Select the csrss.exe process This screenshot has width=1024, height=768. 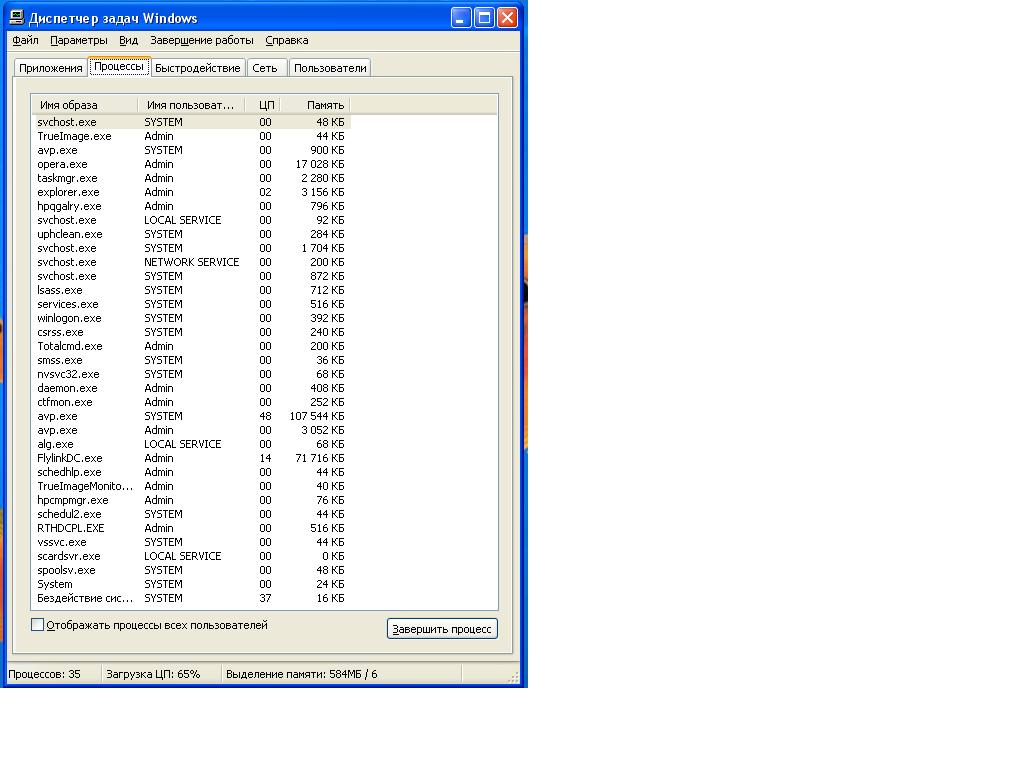[x=191, y=332]
